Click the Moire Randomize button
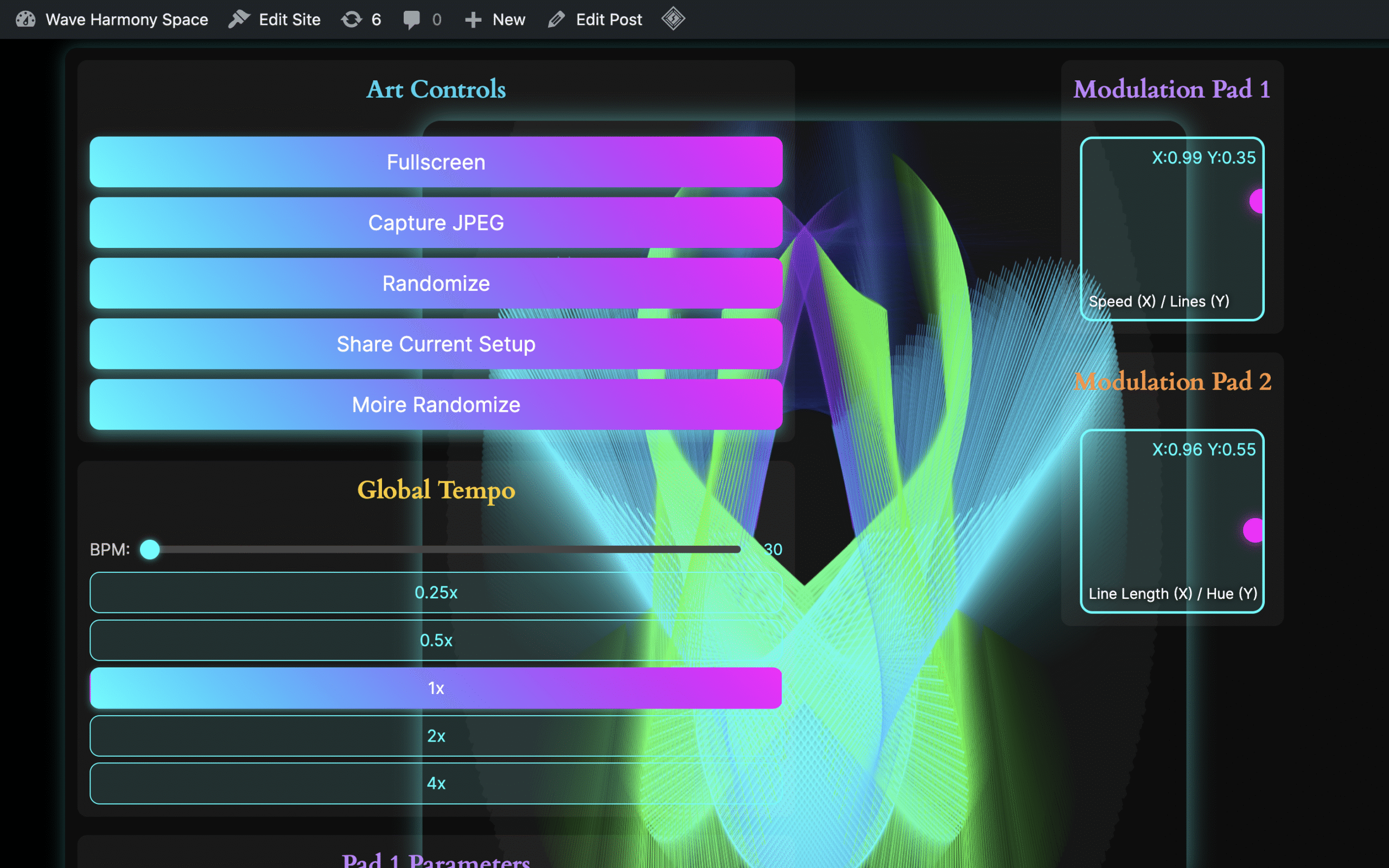Screen dimensions: 1389x868 pyautogui.click(x=436, y=405)
